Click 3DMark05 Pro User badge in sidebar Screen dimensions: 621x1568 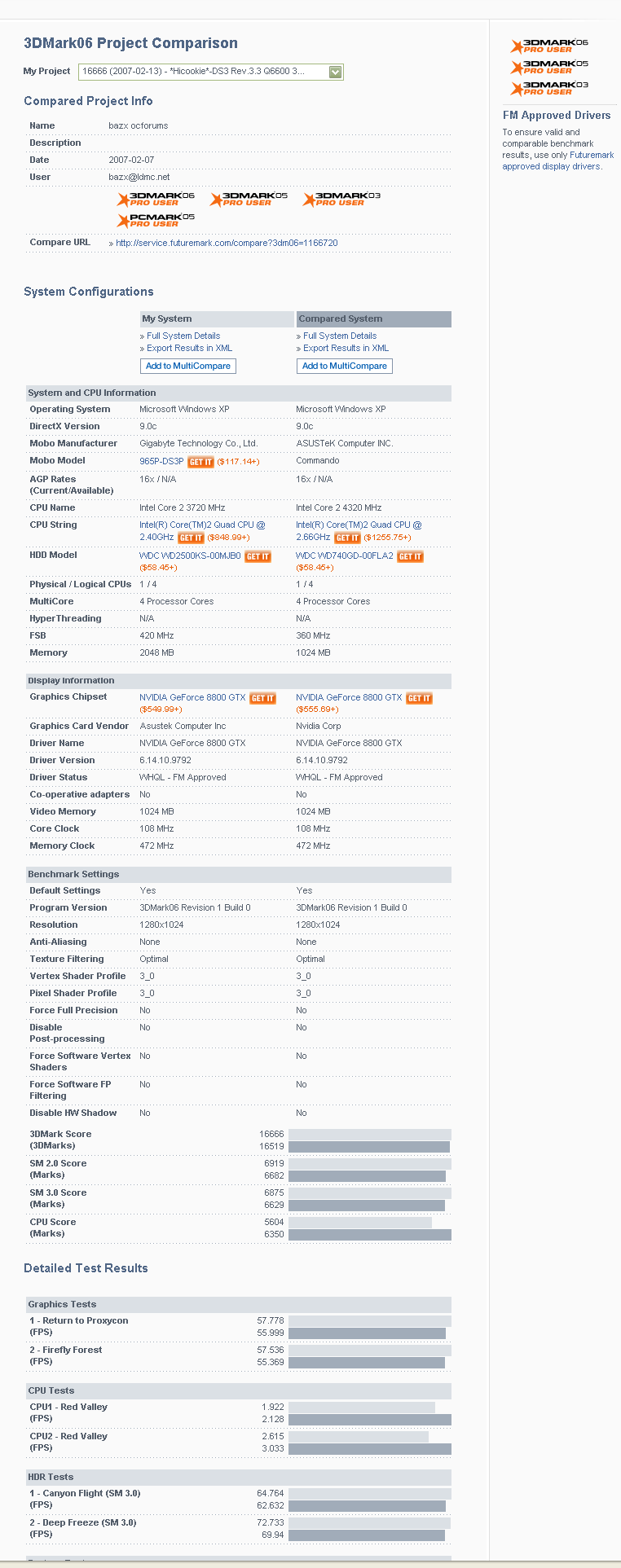point(549,67)
